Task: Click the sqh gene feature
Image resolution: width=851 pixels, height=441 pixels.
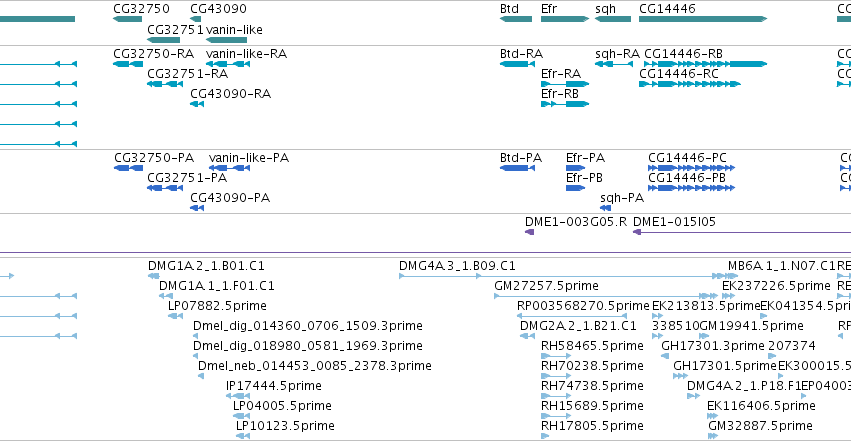Action: 613,19
